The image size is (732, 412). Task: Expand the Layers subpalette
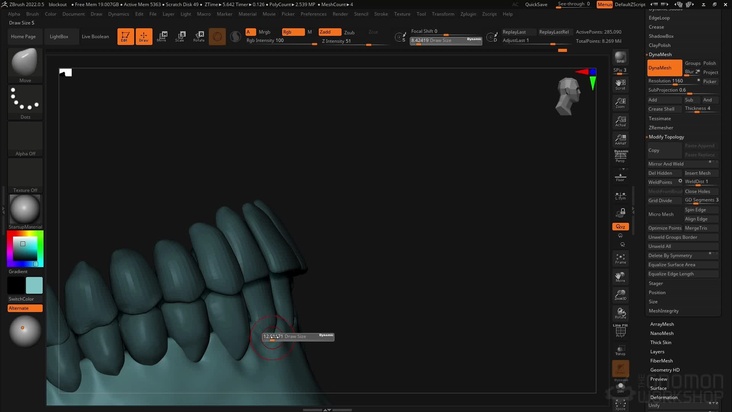coord(657,352)
